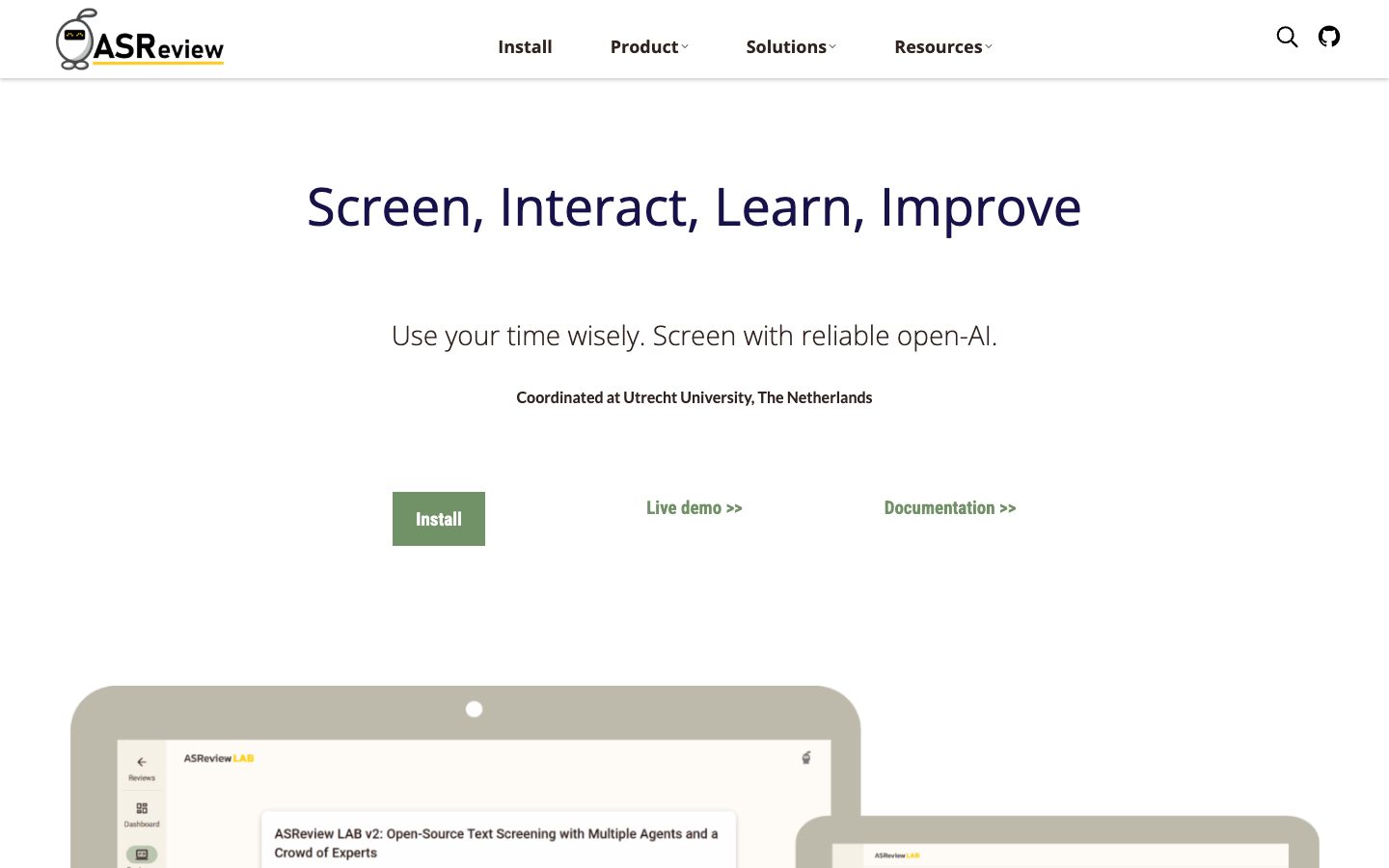Expand the Resources dropdown menu
The image size is (1389, 868).
(x=942, y=46)
